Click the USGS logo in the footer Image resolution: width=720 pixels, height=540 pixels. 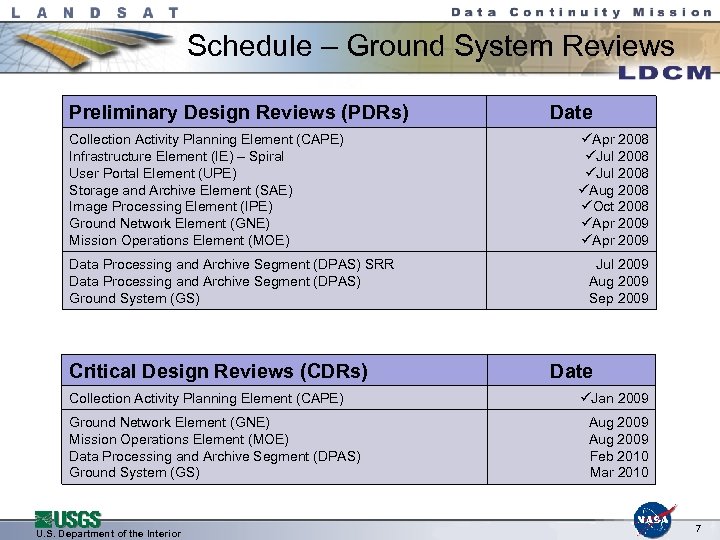[68, 519]
